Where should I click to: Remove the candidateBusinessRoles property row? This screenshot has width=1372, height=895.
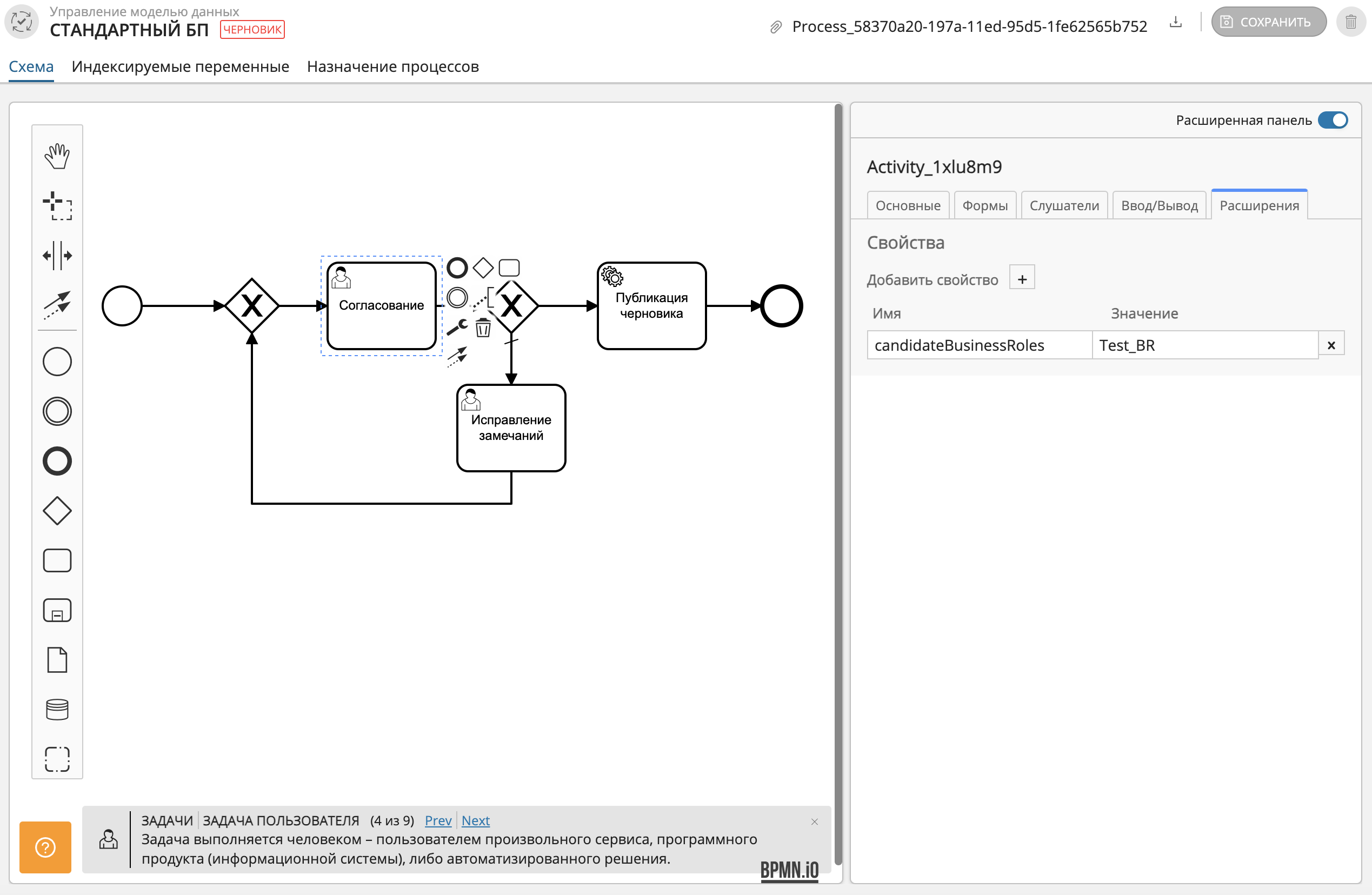pyautogui.click(x=1331, y=345)
